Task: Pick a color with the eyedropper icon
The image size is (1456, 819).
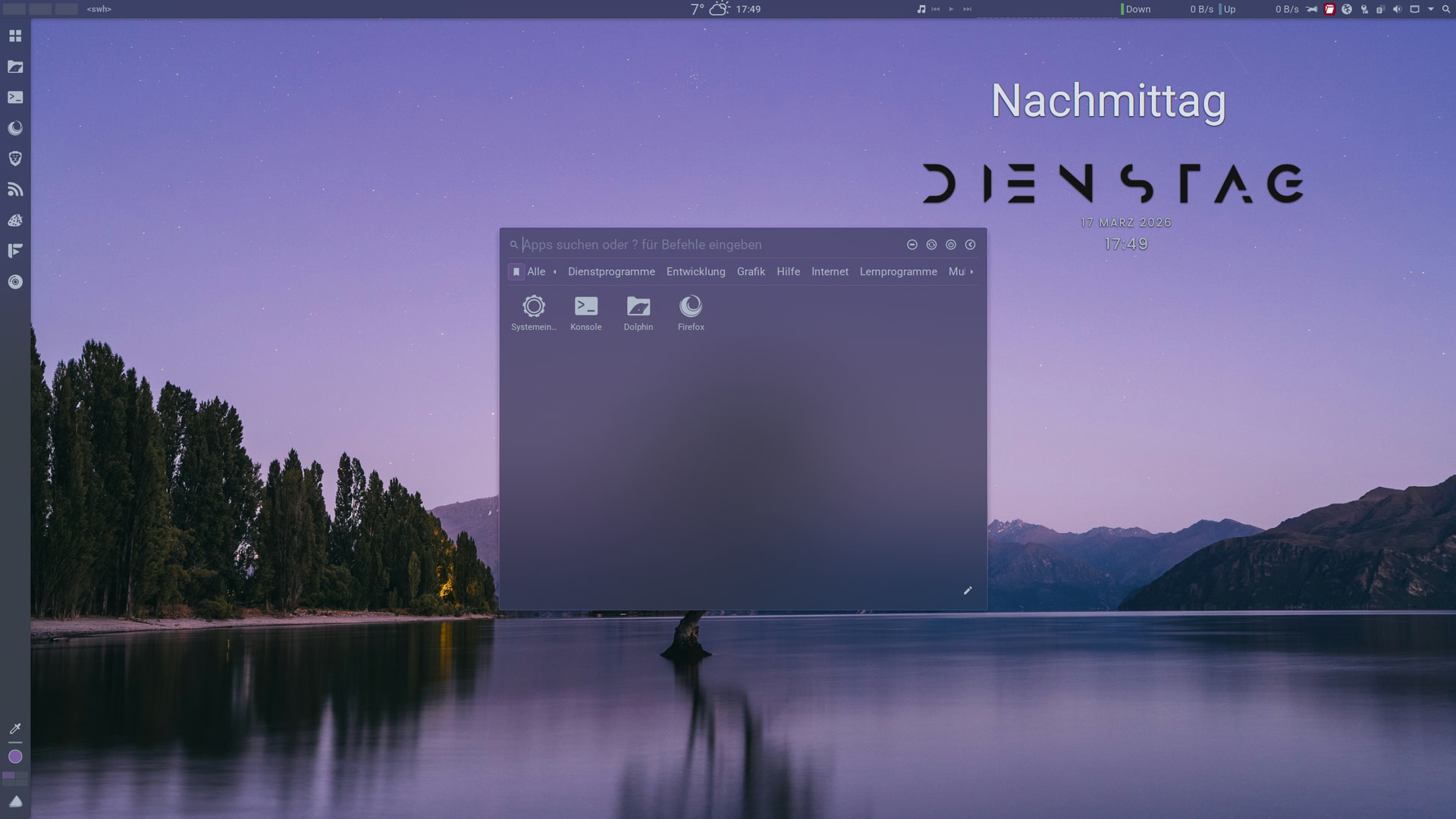Action: pyautogui.click(x=15, y=728)
